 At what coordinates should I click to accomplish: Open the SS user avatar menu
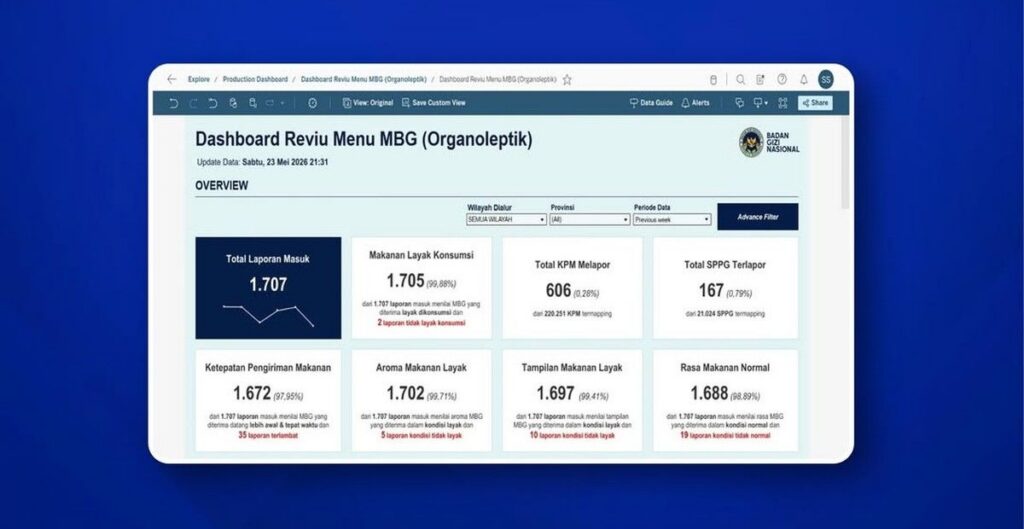826,79
